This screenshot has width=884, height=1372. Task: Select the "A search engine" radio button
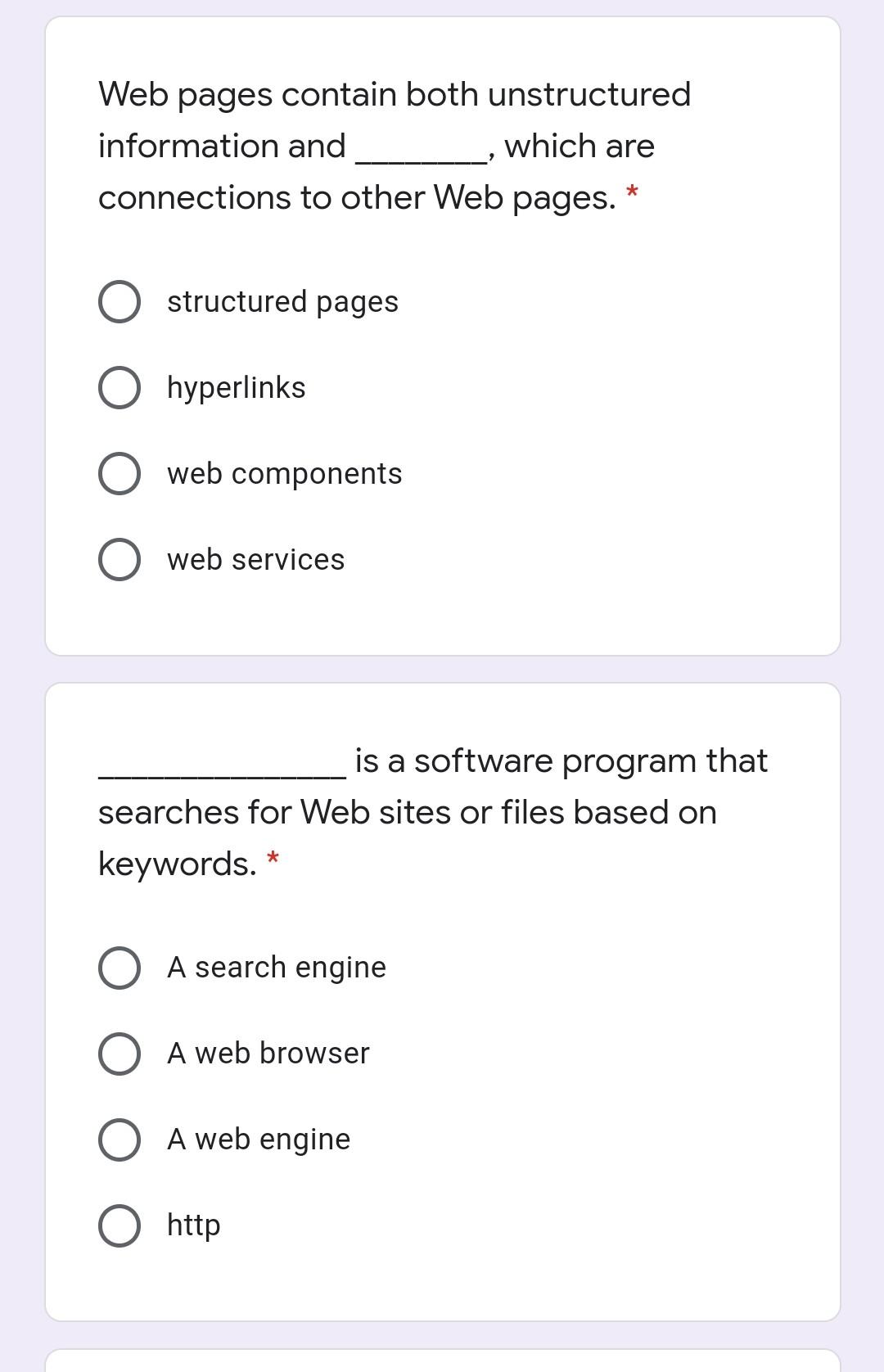[119, 968]
